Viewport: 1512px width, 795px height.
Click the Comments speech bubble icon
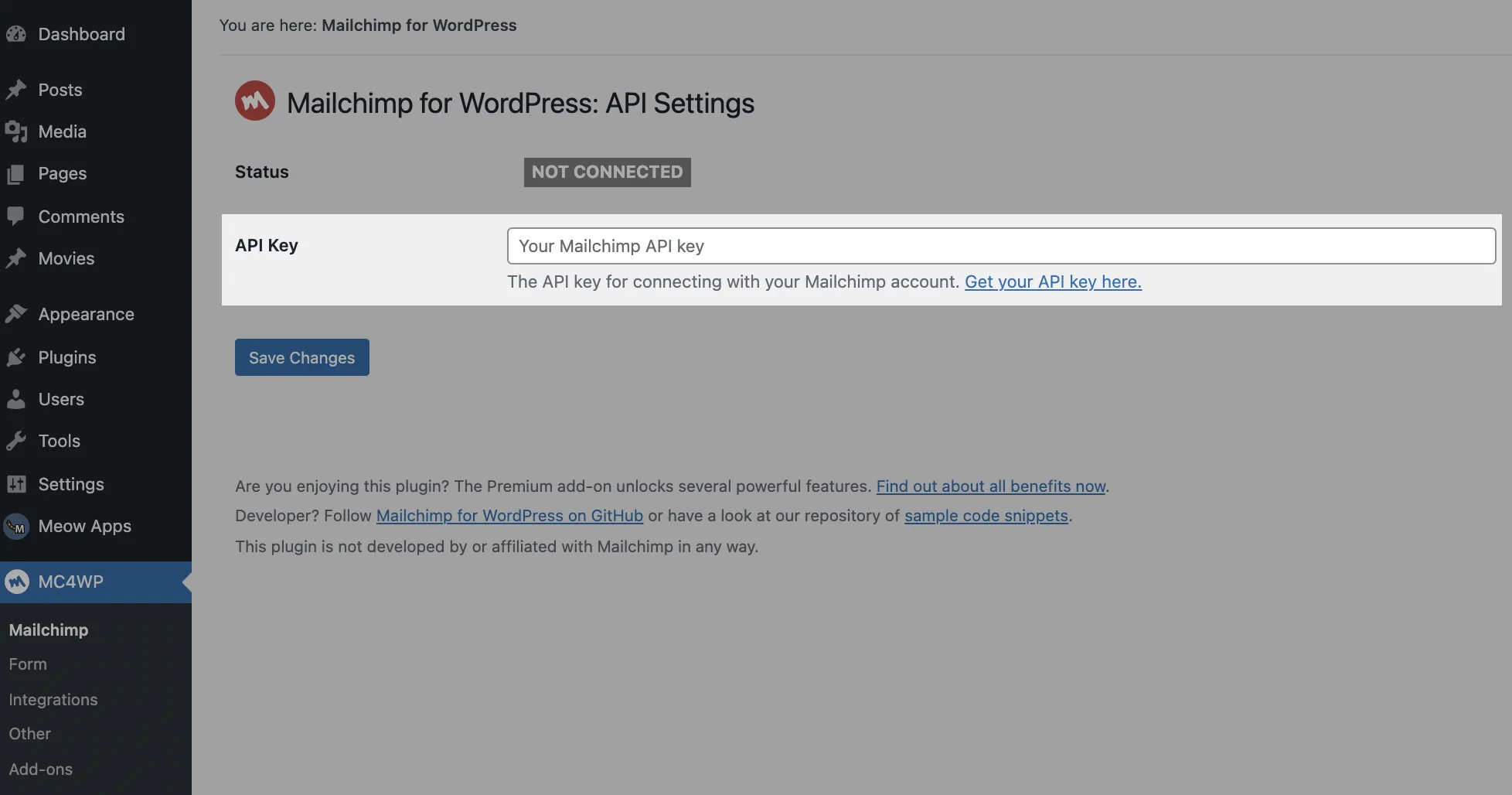(x=16, y=216)
